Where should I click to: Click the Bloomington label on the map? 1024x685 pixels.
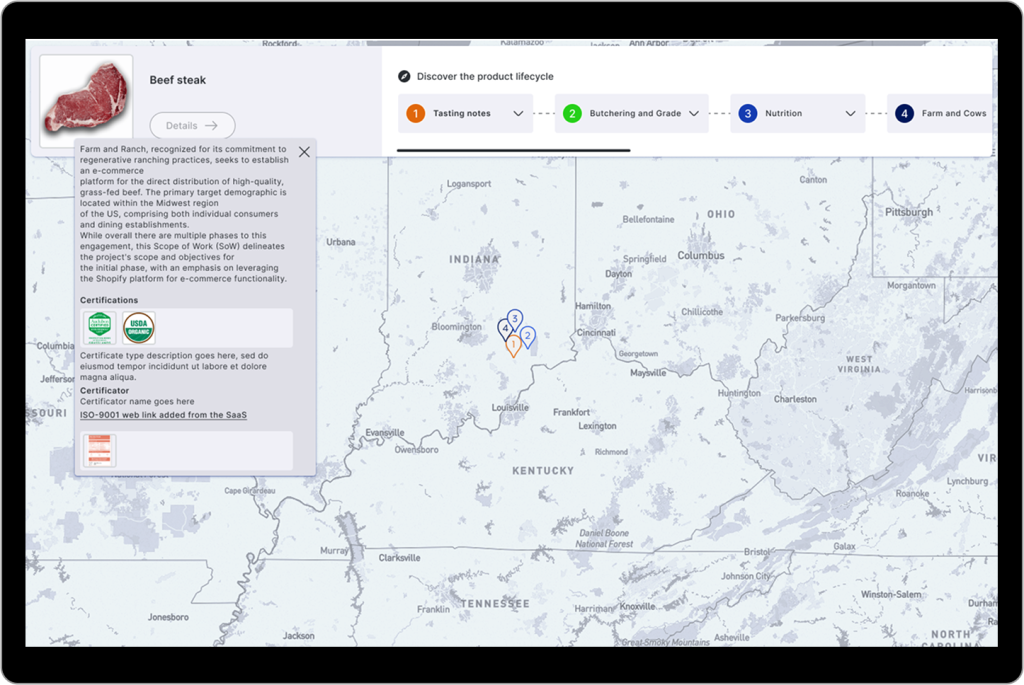[x=456, y=327]
